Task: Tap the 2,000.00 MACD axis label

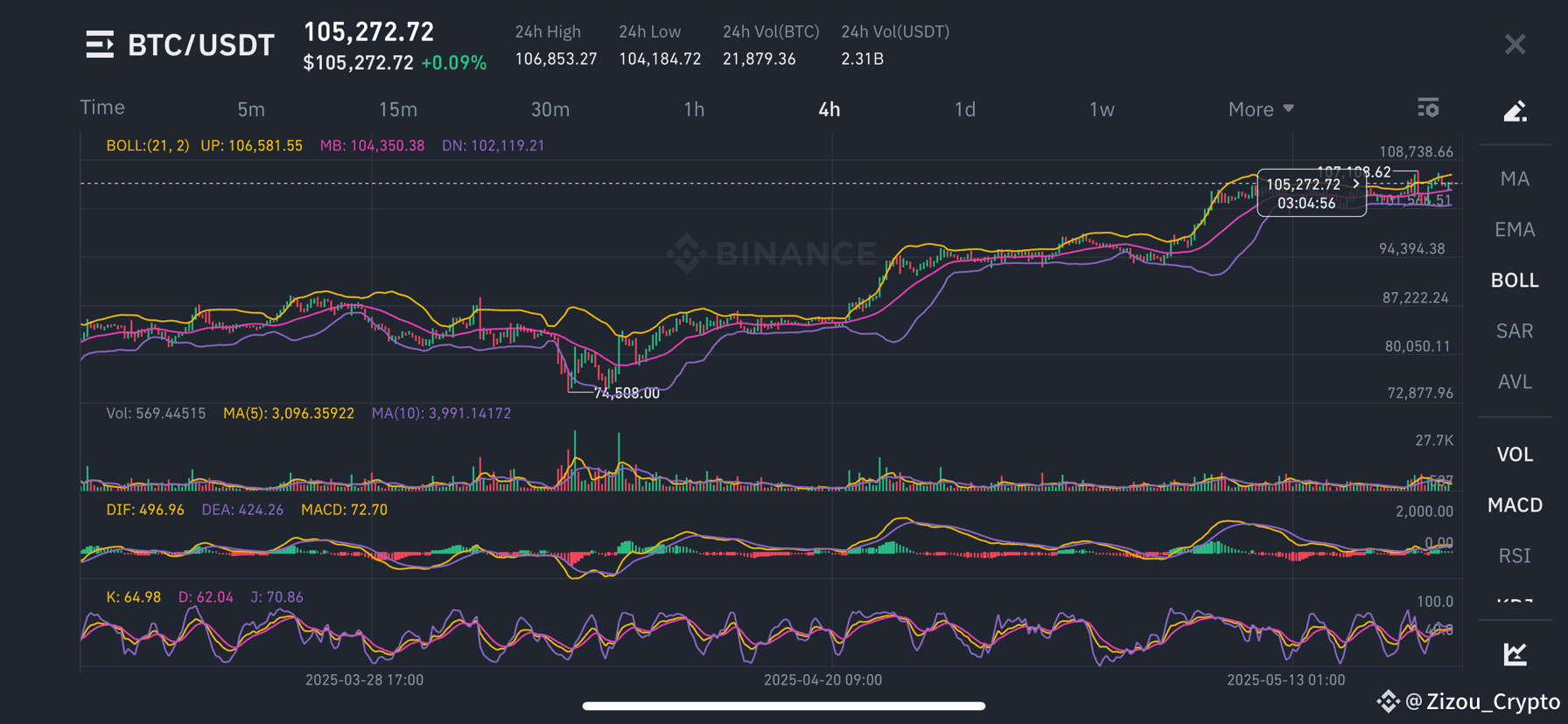Action: pos(1424,512)
